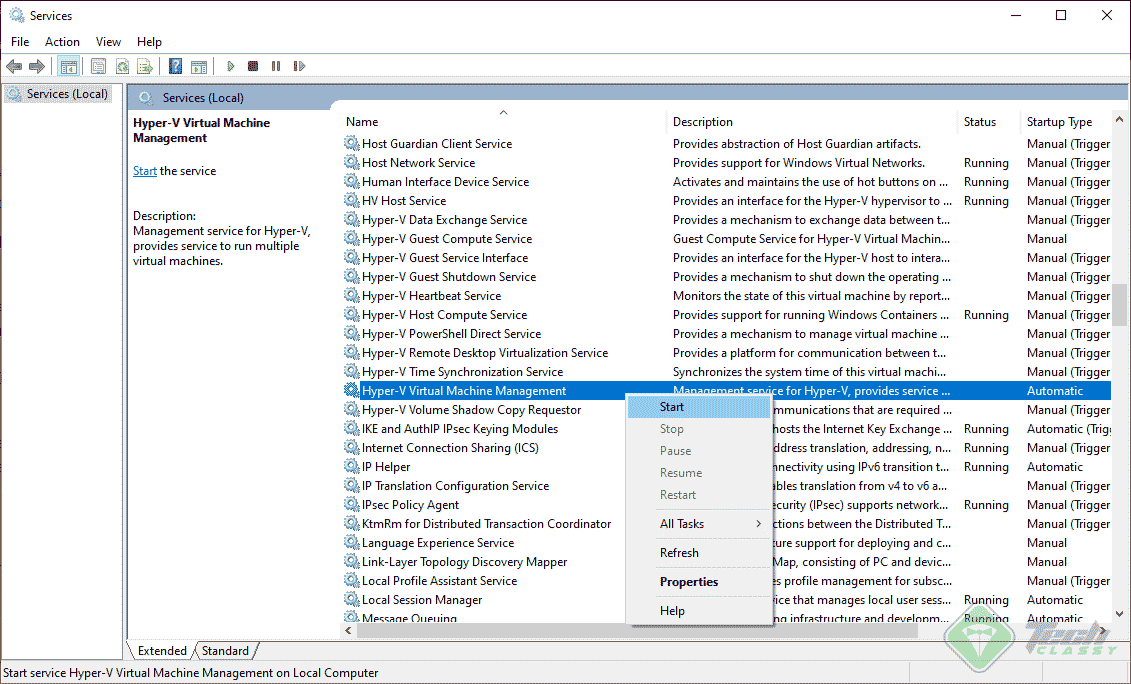Select Services (Local) in the left tree

[x=66, y=93]
